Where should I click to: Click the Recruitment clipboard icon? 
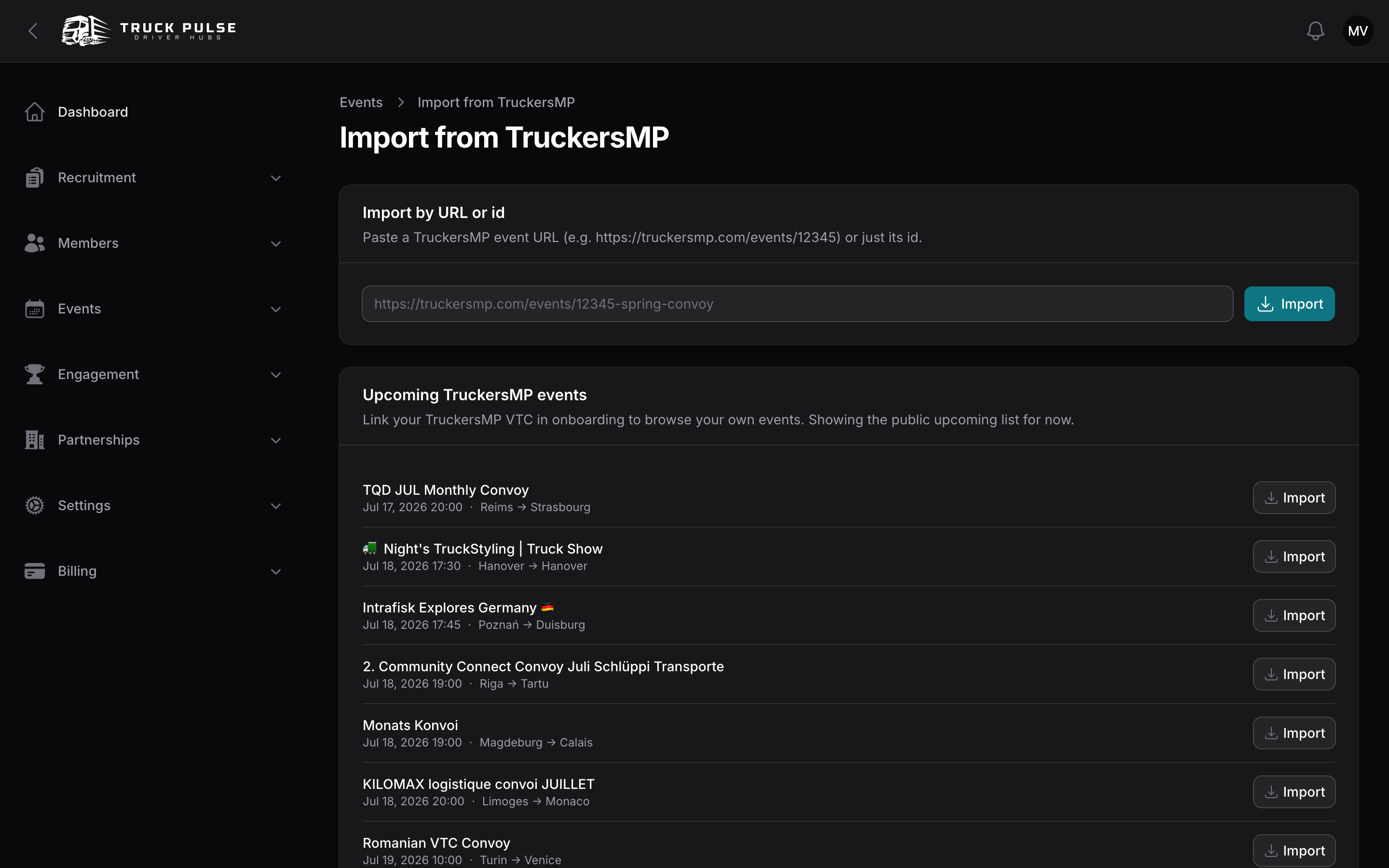pos(34,177)
